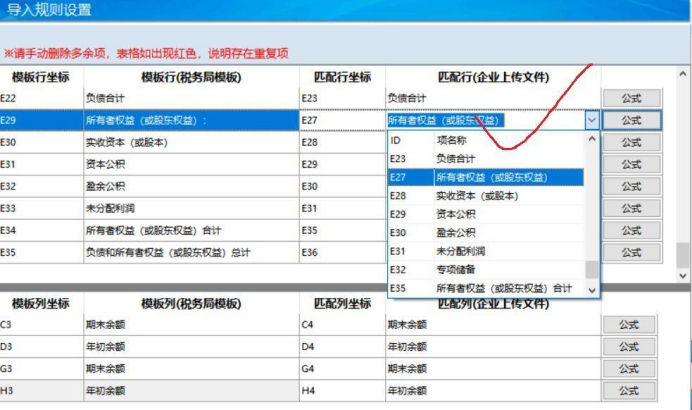
Task: Click the 匹配列坐标 column header
Action: click(340, 303)
